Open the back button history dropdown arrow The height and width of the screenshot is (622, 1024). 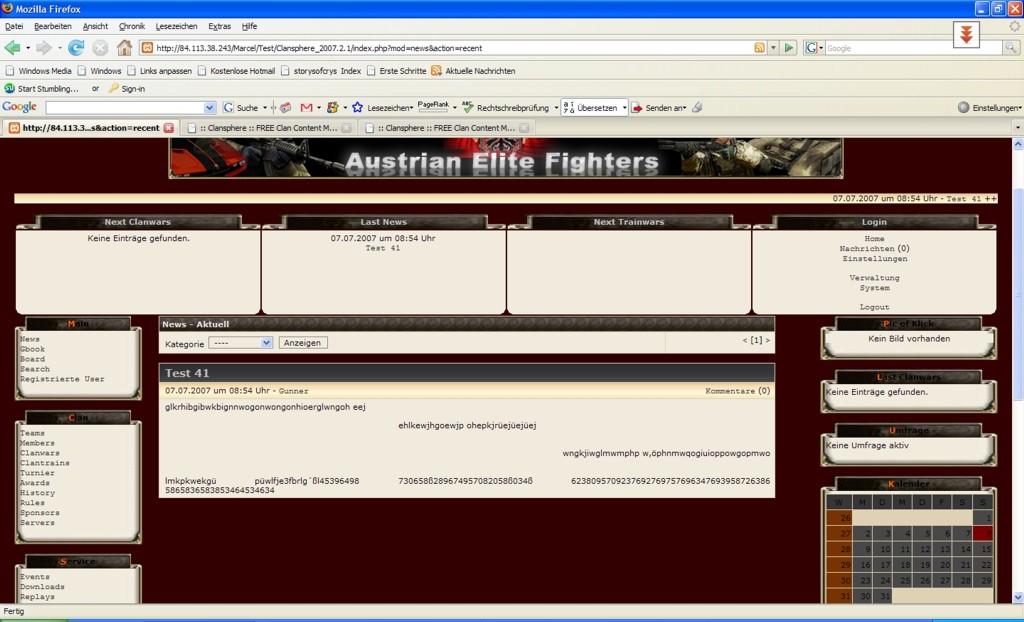pyautogui.click(x=28, y=48)
